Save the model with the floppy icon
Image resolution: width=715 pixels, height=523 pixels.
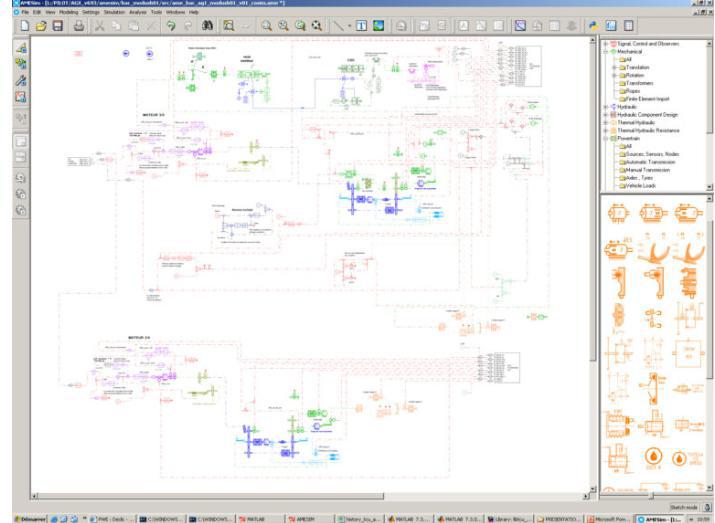point(57,26)
